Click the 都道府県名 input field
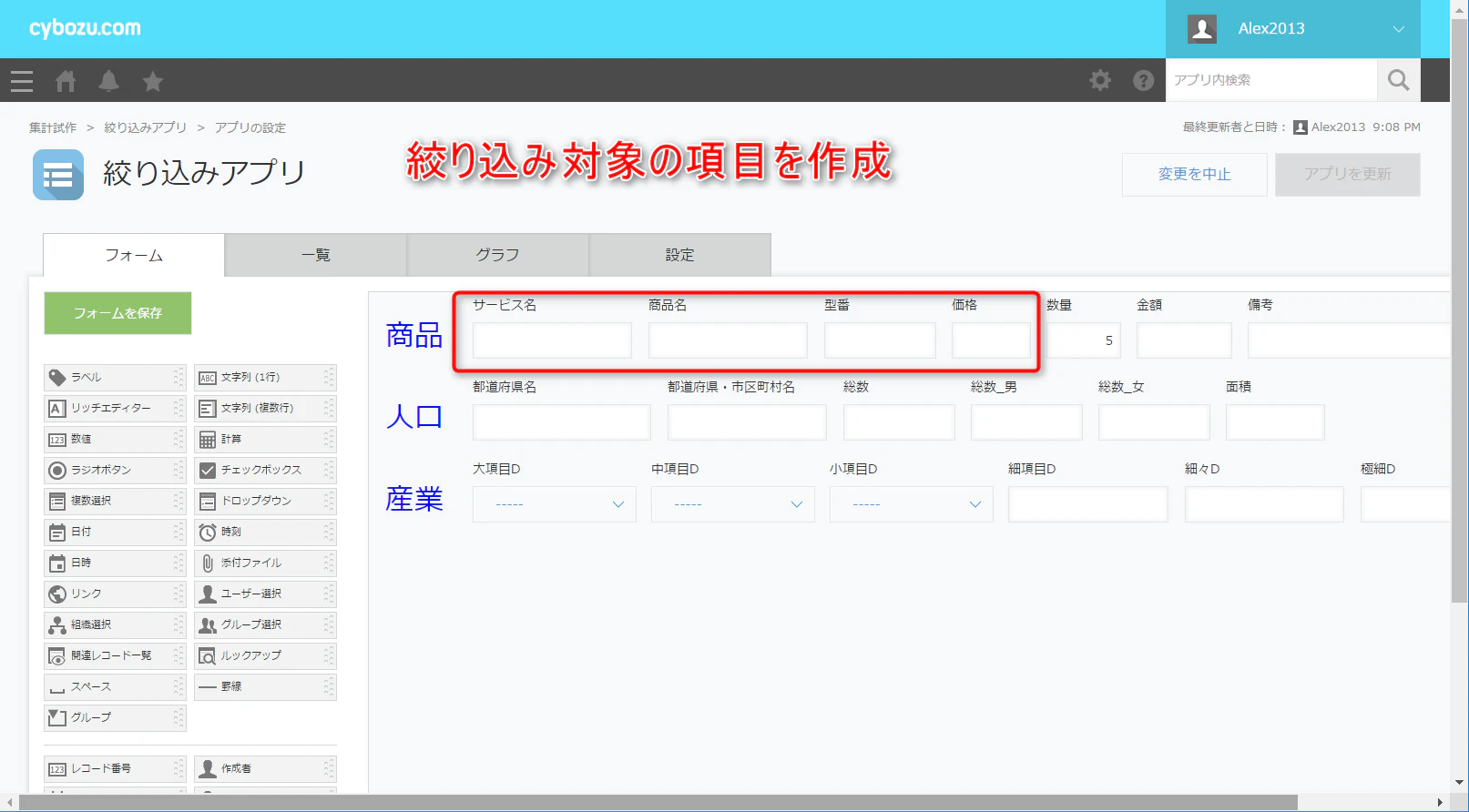Screen dimensions: 1469x812 562,422
